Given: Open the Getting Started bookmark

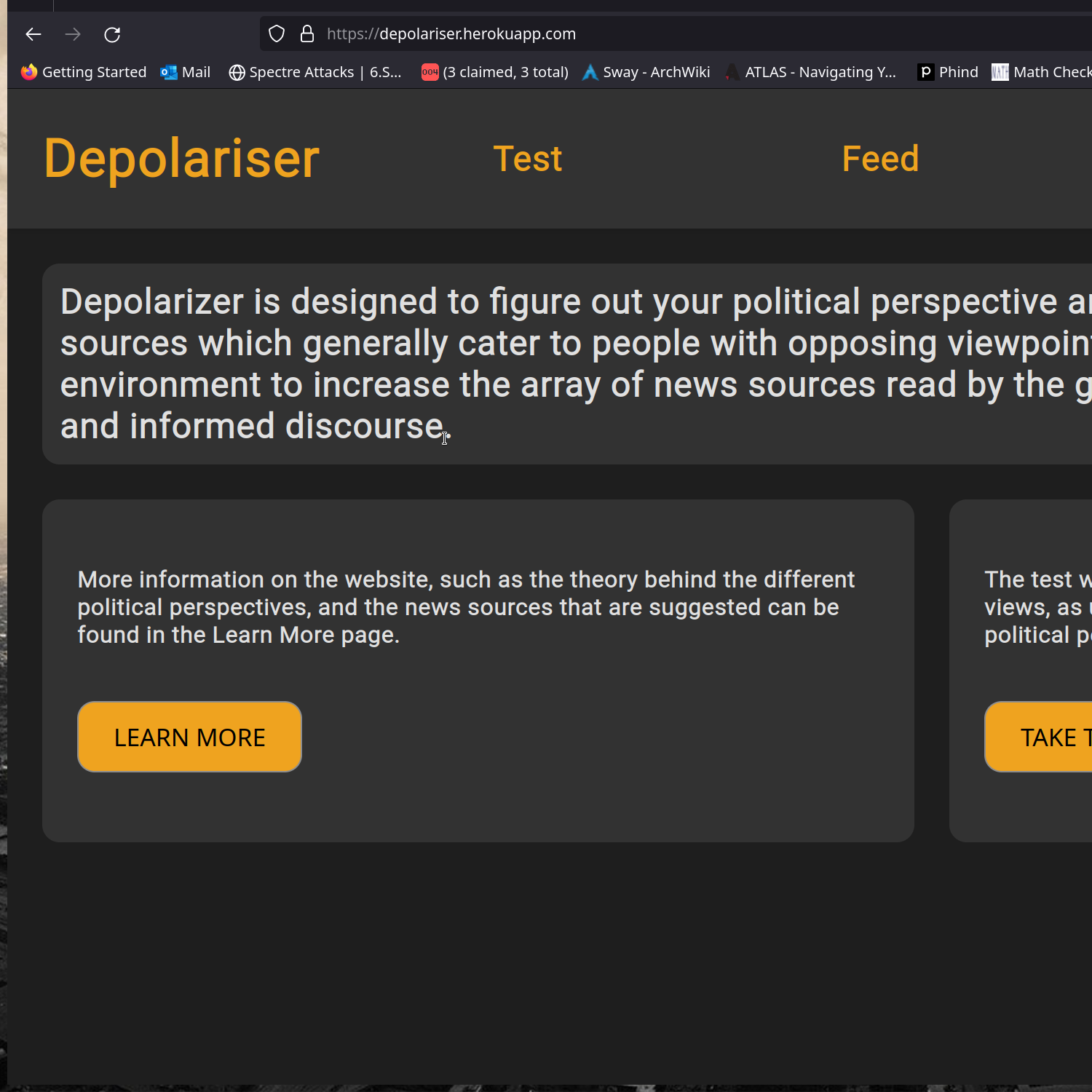Looking at the screenshot, I should (83, 71).
